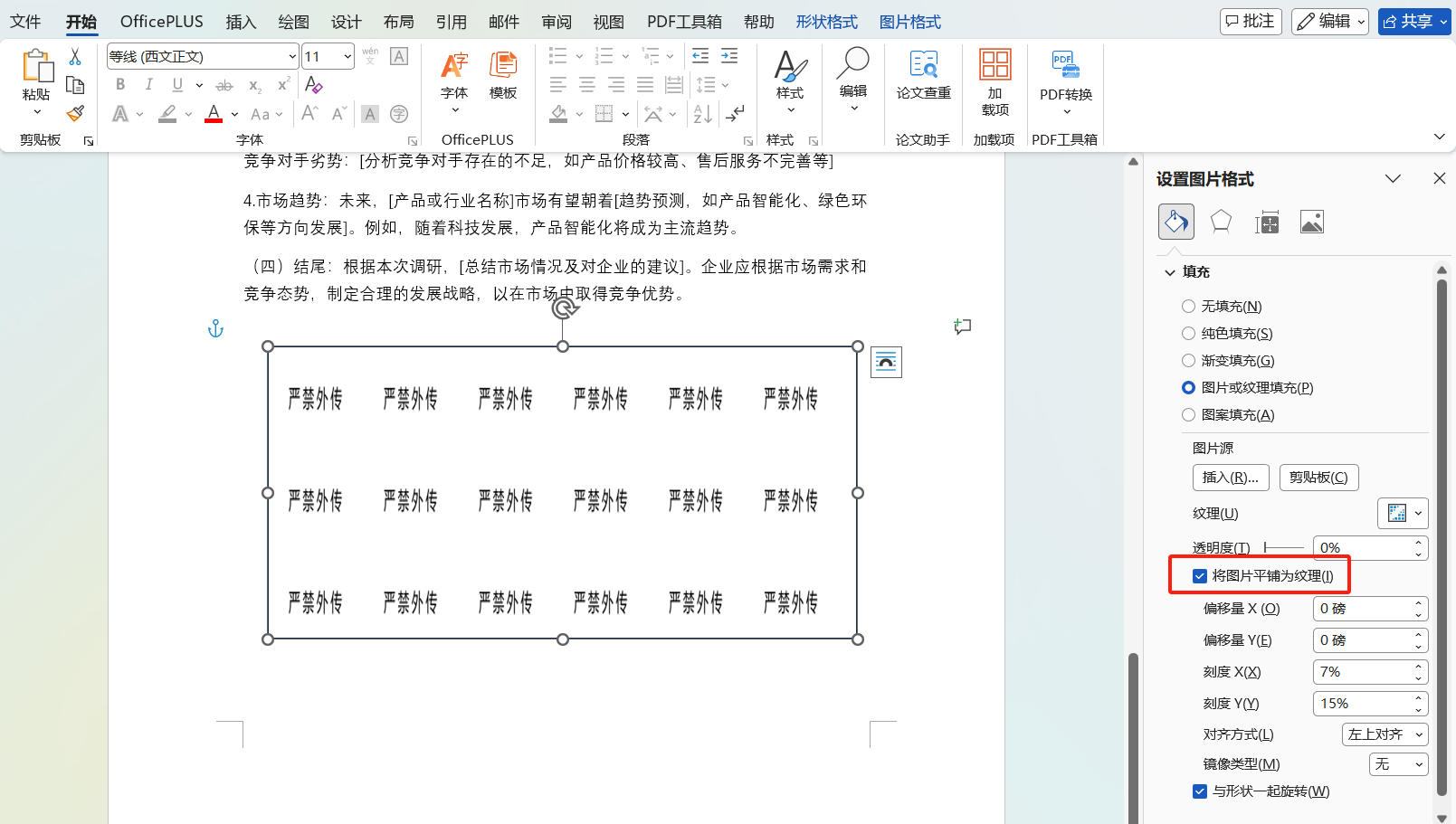This screenshot has width=1456, height=824.
Task: Apply italic formatting
Action: [148, 84]
